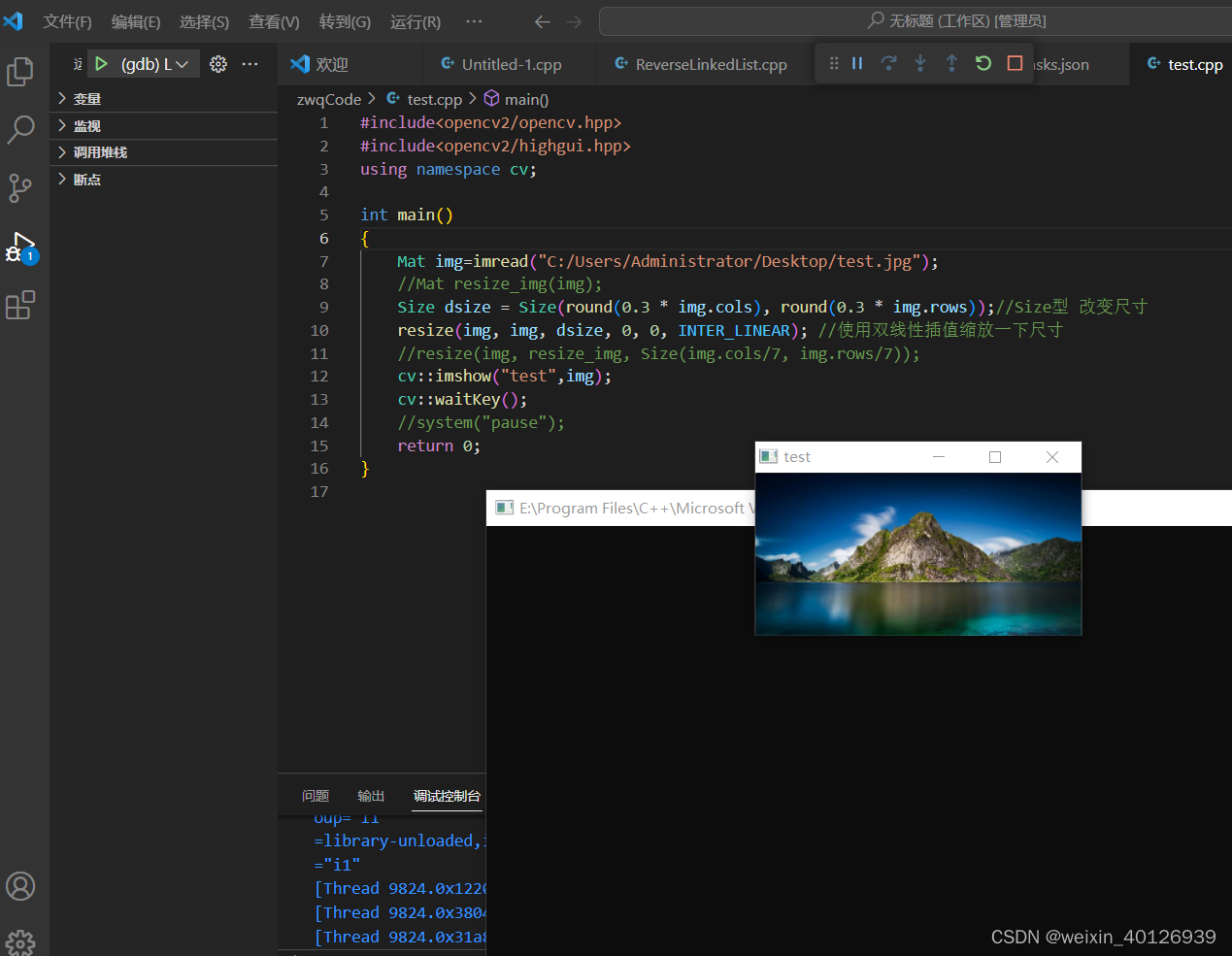The height and width of the screenshot is (956, 1232).
Task: Switch to the Untitled-1.cpp tab
Action: pos(512,64)
